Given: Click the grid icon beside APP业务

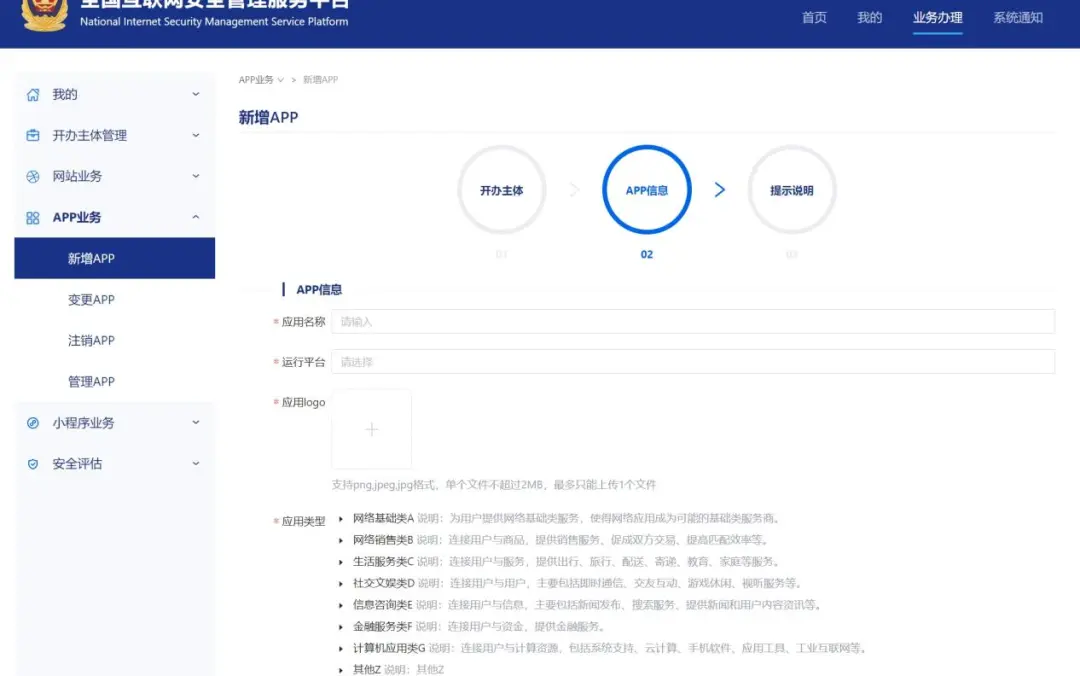Looking at the screenshot, I should tap(33, 217).
